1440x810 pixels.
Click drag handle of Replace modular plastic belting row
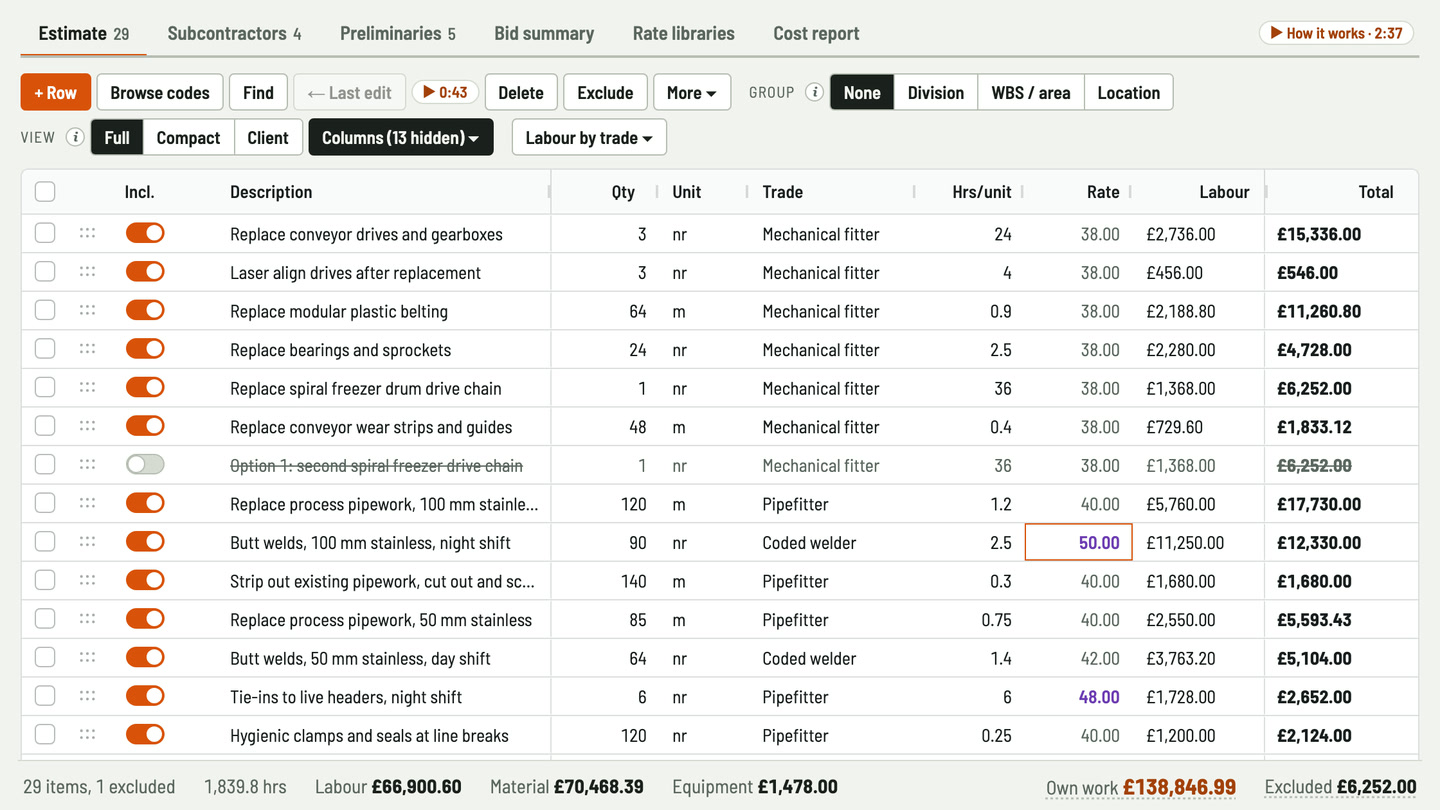(87, 310)
